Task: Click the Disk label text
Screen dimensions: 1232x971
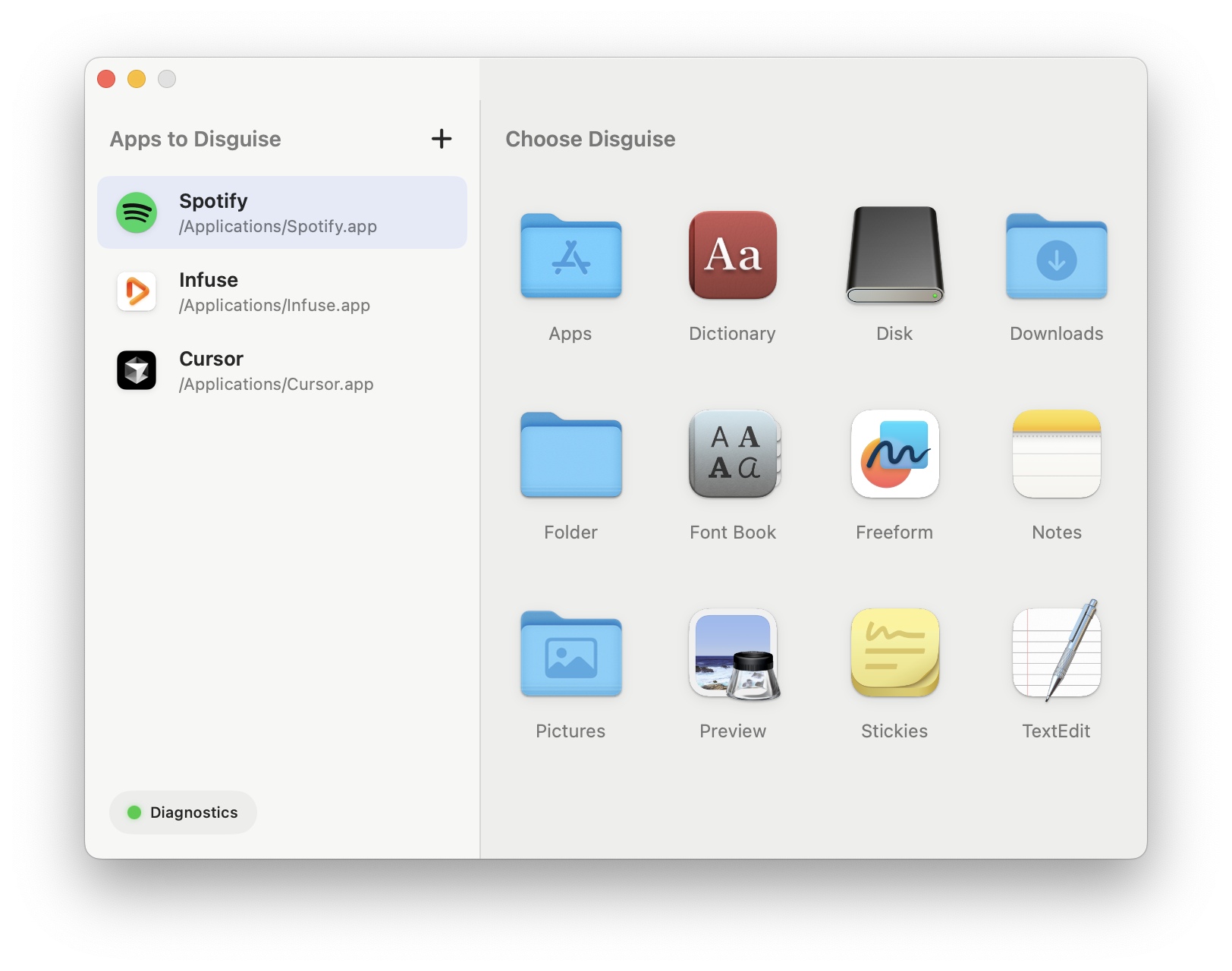Action: coord(894,334)
